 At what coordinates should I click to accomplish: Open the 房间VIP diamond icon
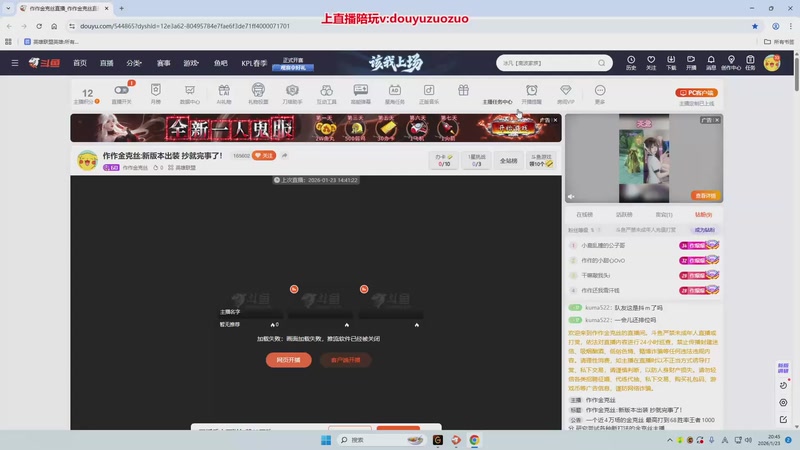pyautogui.click(x=566, y=93)
